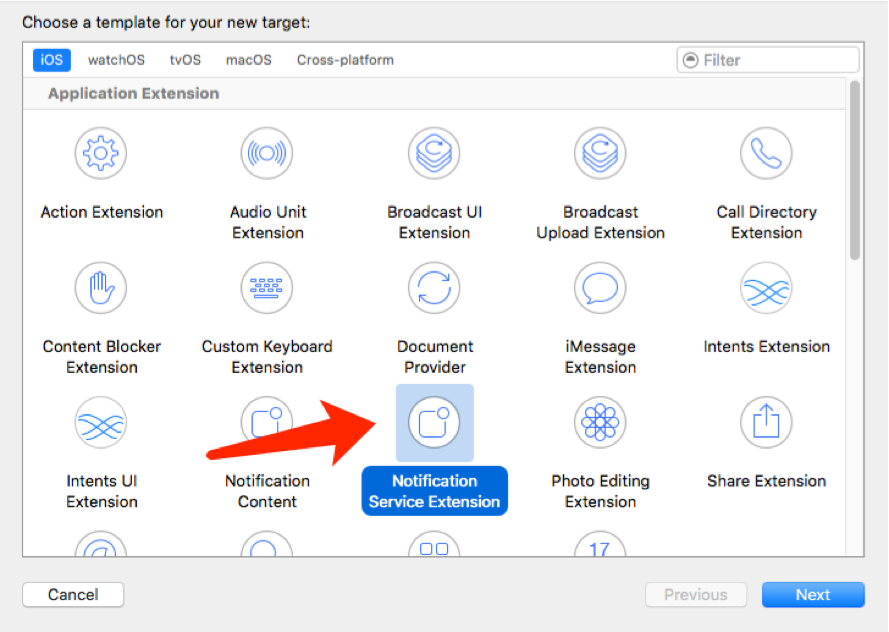
Task: Select the Custom Keyboard Extension icon
Action: [267, 288]
